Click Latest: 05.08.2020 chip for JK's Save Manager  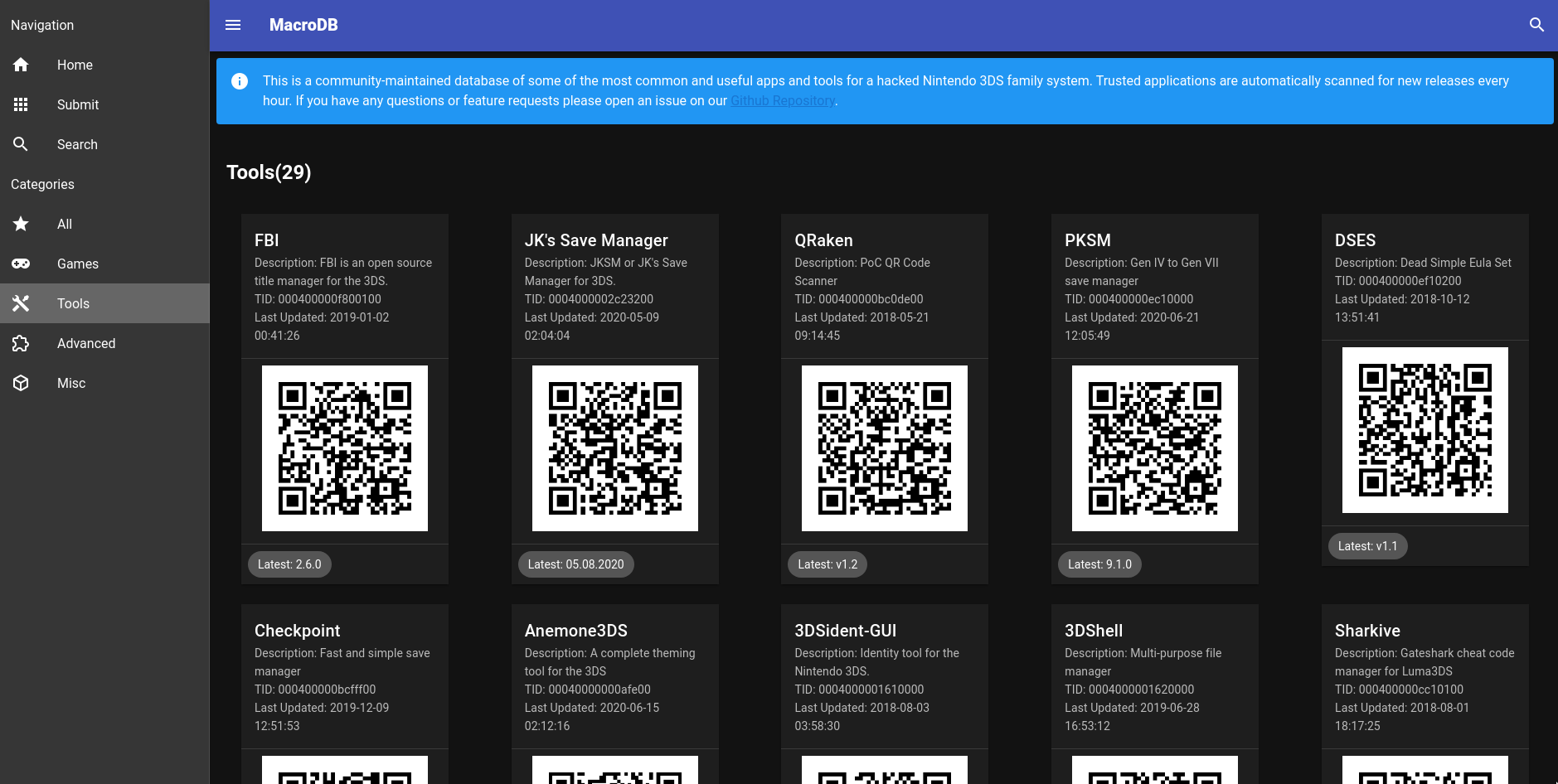575,564
